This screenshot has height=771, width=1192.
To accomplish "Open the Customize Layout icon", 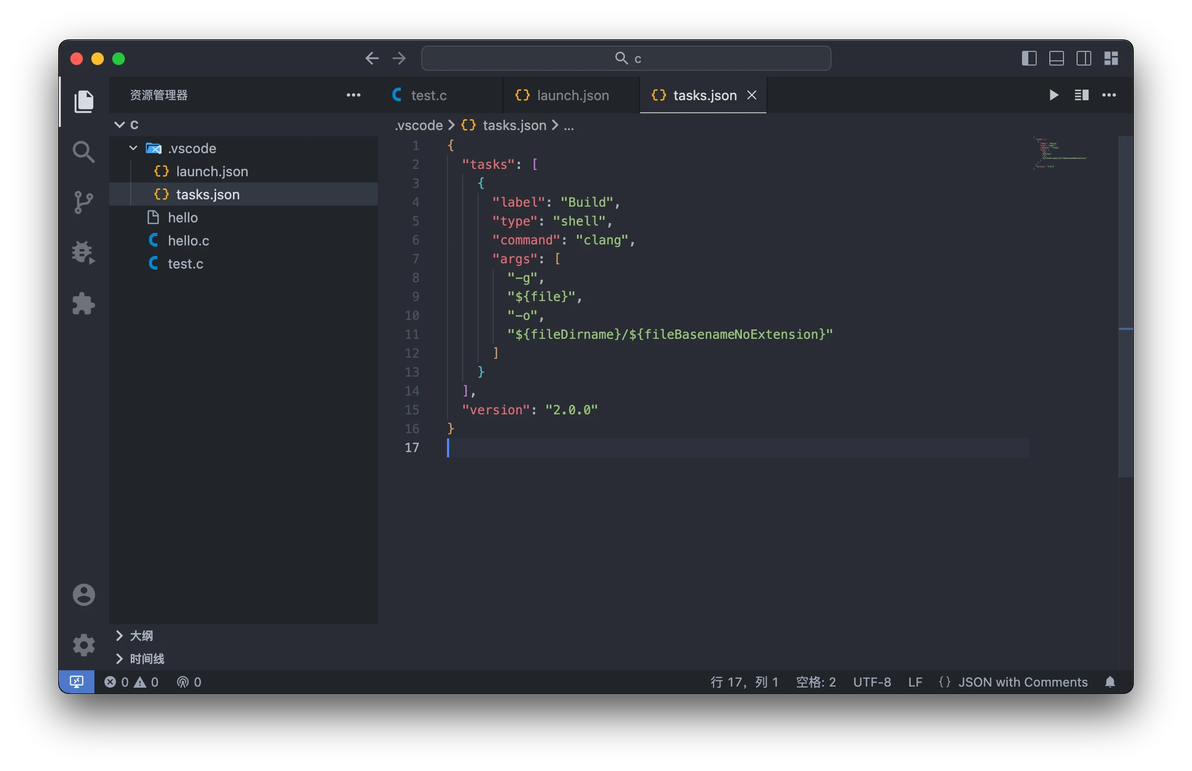I will (1111, 58).
